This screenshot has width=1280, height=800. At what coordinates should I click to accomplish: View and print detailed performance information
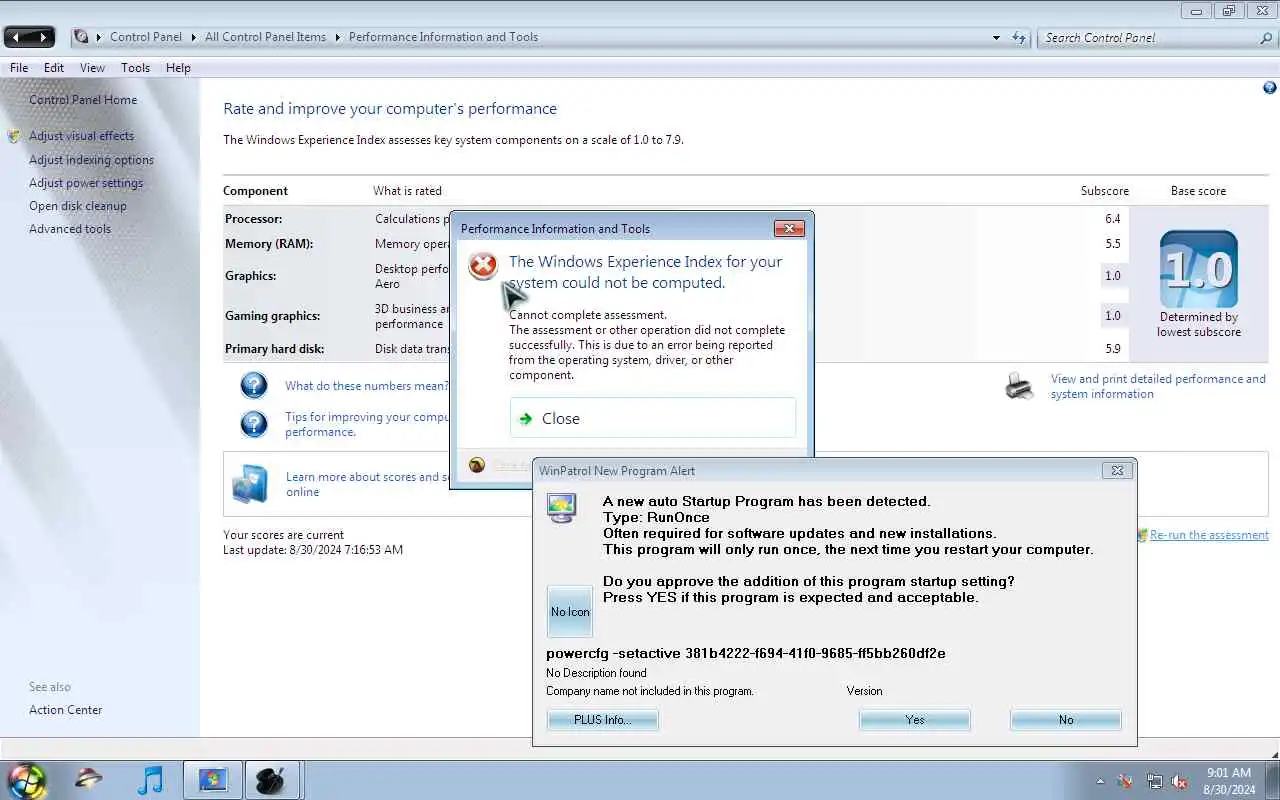[1158, 386]
